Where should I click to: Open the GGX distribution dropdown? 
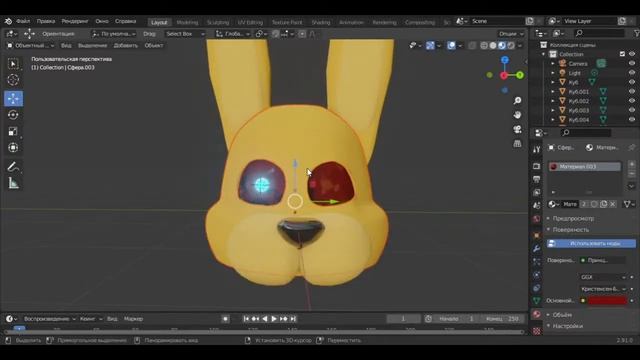click(x=603, y=277)
